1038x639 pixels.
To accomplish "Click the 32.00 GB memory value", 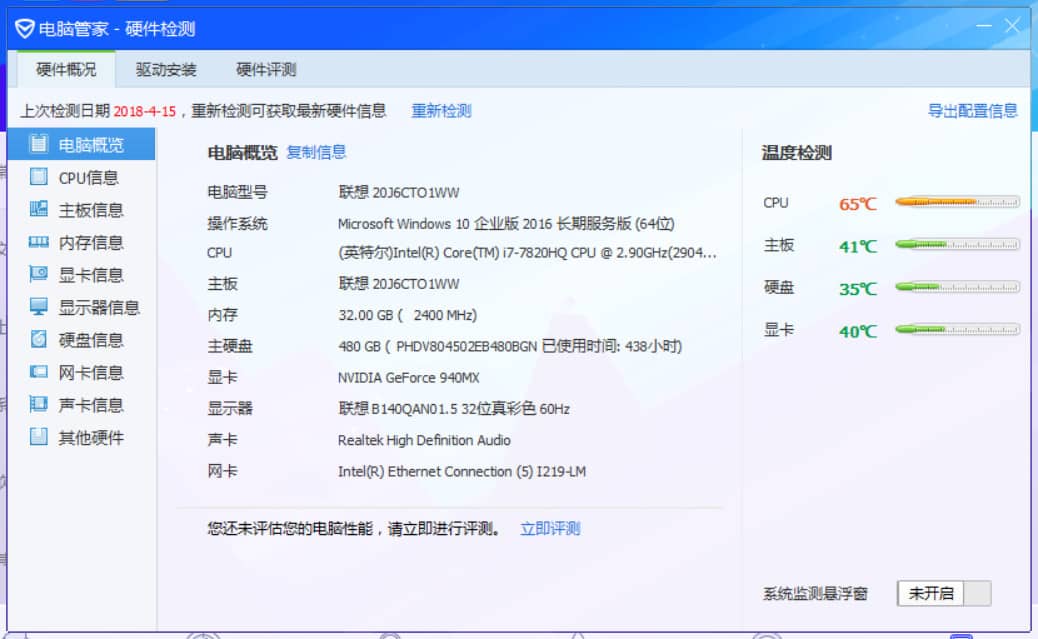I will (x=407, y=315).
